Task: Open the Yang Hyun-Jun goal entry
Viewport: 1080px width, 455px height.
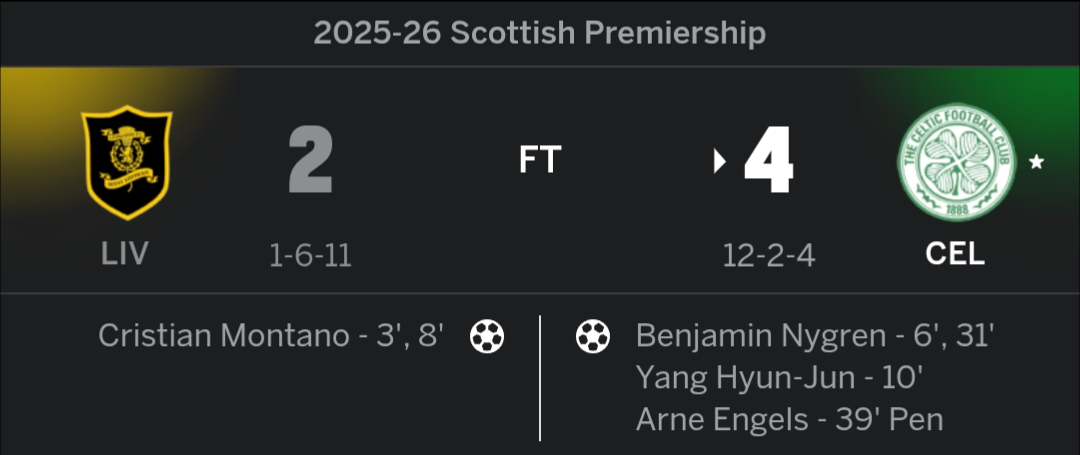Action: pyautogui.click(x=778, y=378)
